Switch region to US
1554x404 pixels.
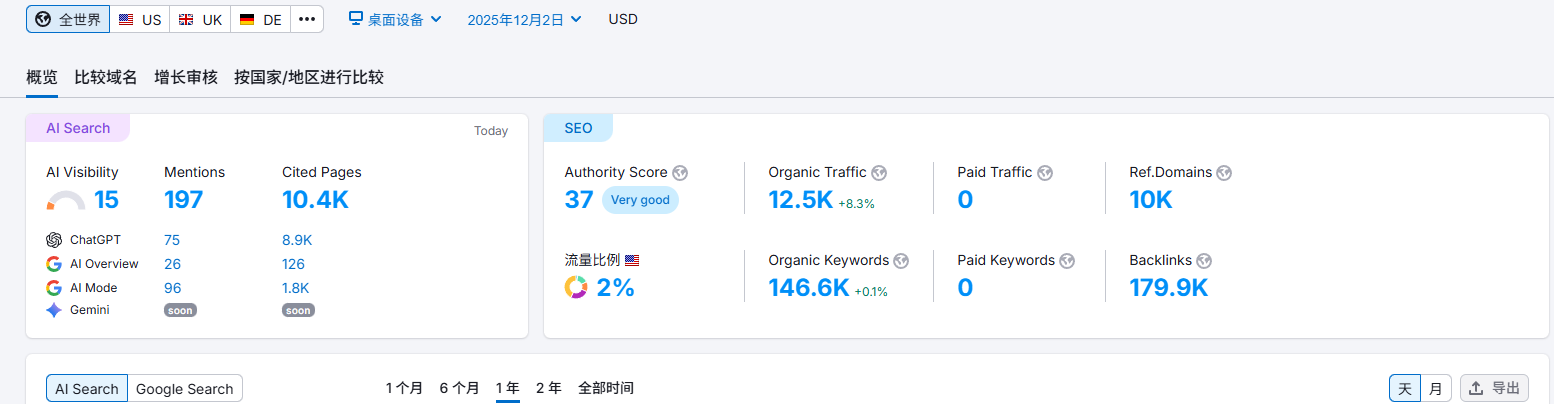[x=140, y=19]
